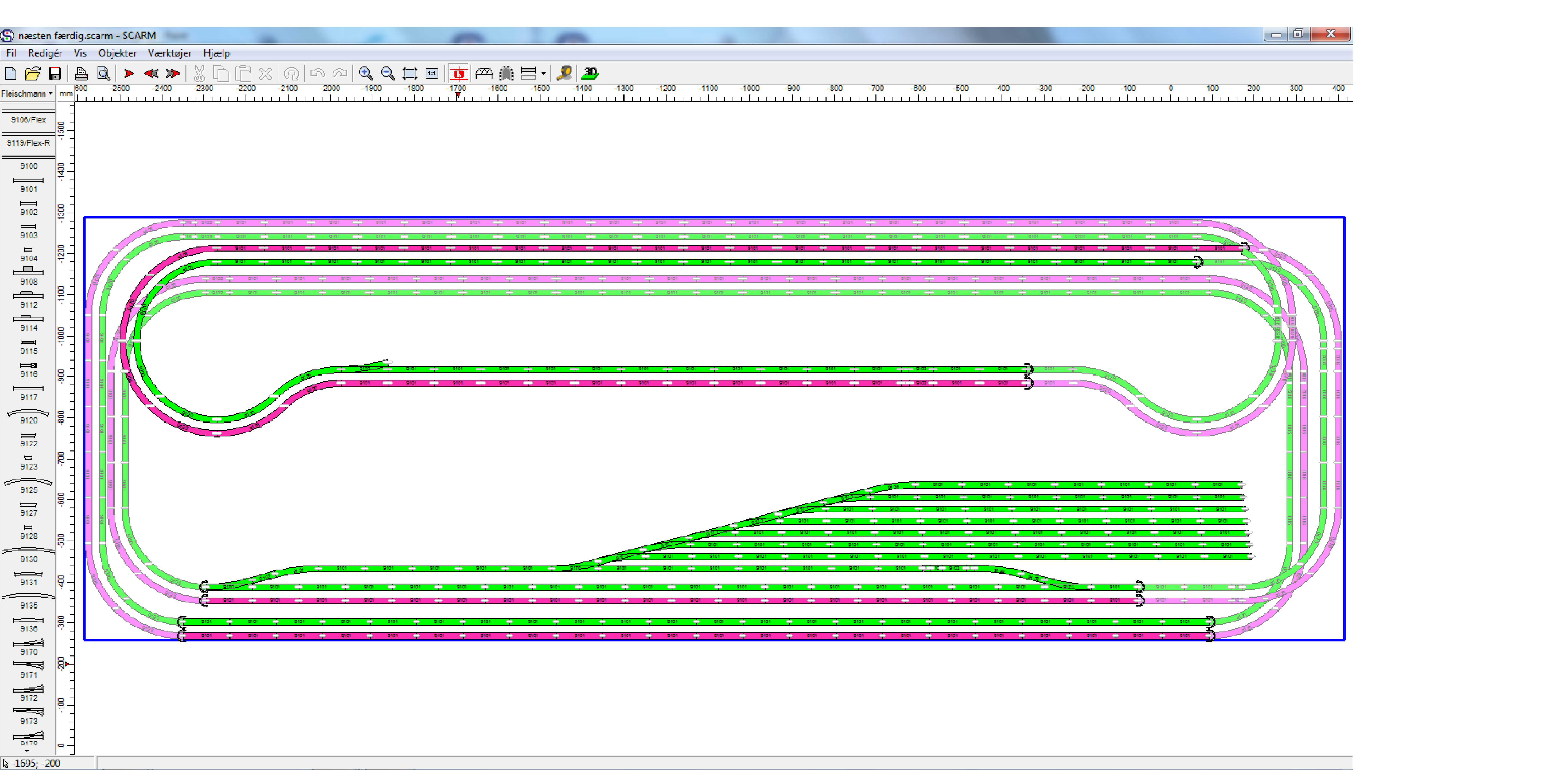Open the layers dropdown arrow
Screen dimensions: 1568x770
(544, 74)
